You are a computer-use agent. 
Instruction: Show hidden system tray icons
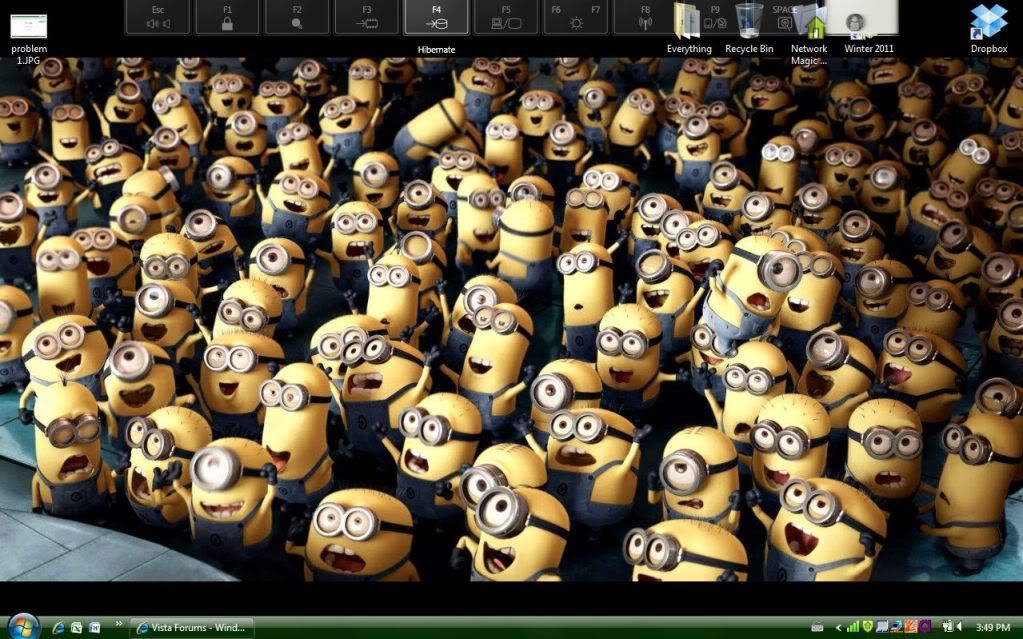pyautogui.click(x=838, y=628)
